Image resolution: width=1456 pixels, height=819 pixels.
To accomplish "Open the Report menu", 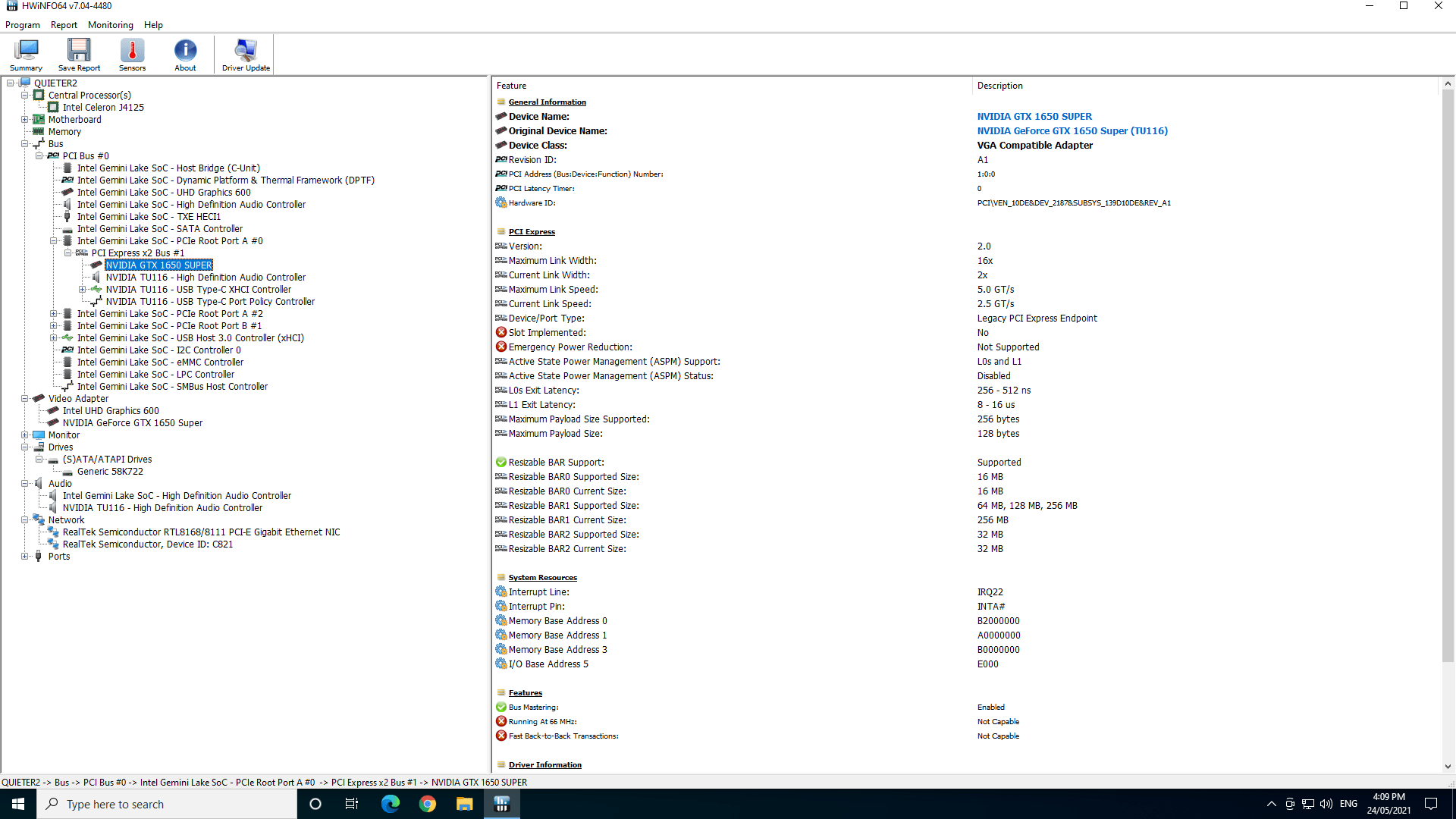I will click(x=64, y=25).
